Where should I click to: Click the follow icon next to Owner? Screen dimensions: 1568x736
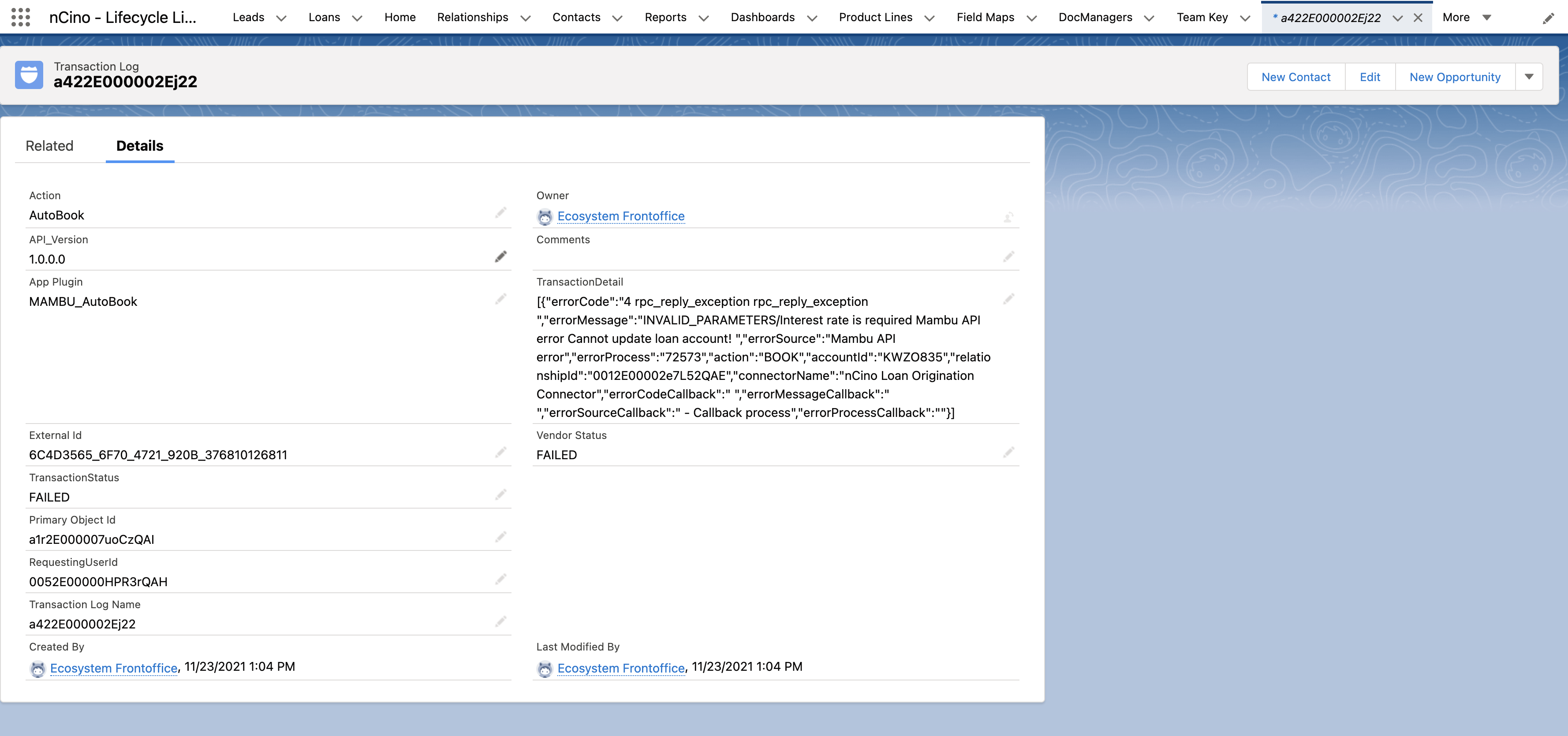pyautogui.click(x=1008, y=216)
